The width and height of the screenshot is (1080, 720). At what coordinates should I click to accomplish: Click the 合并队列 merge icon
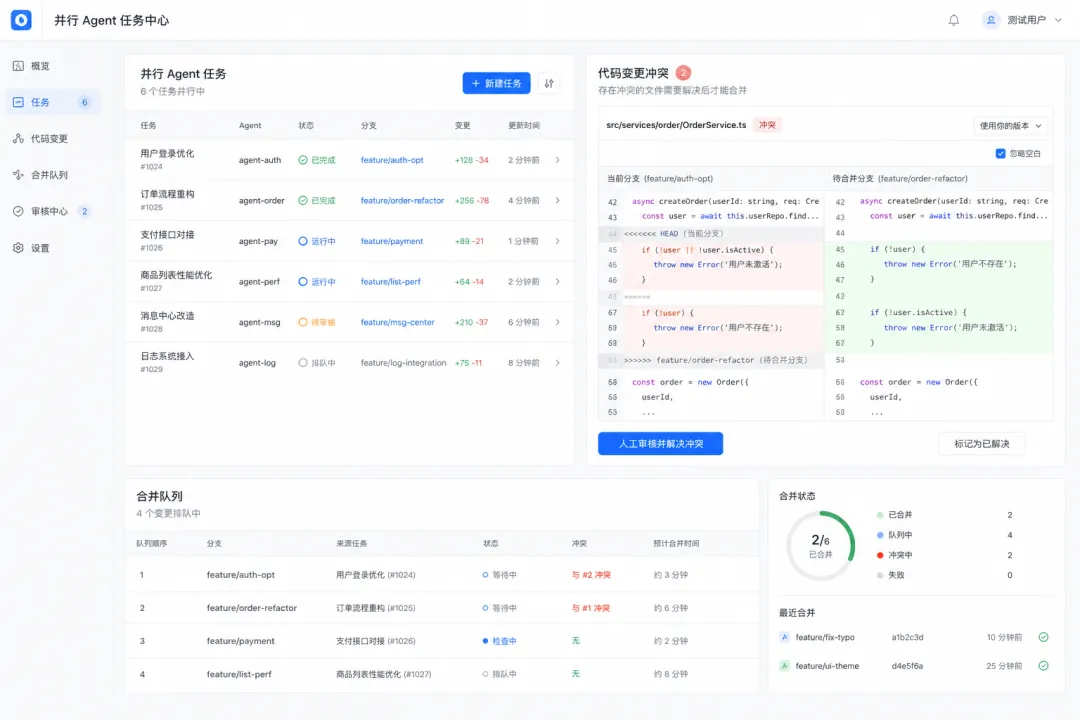pyautogui.click(x=19, y=175)
